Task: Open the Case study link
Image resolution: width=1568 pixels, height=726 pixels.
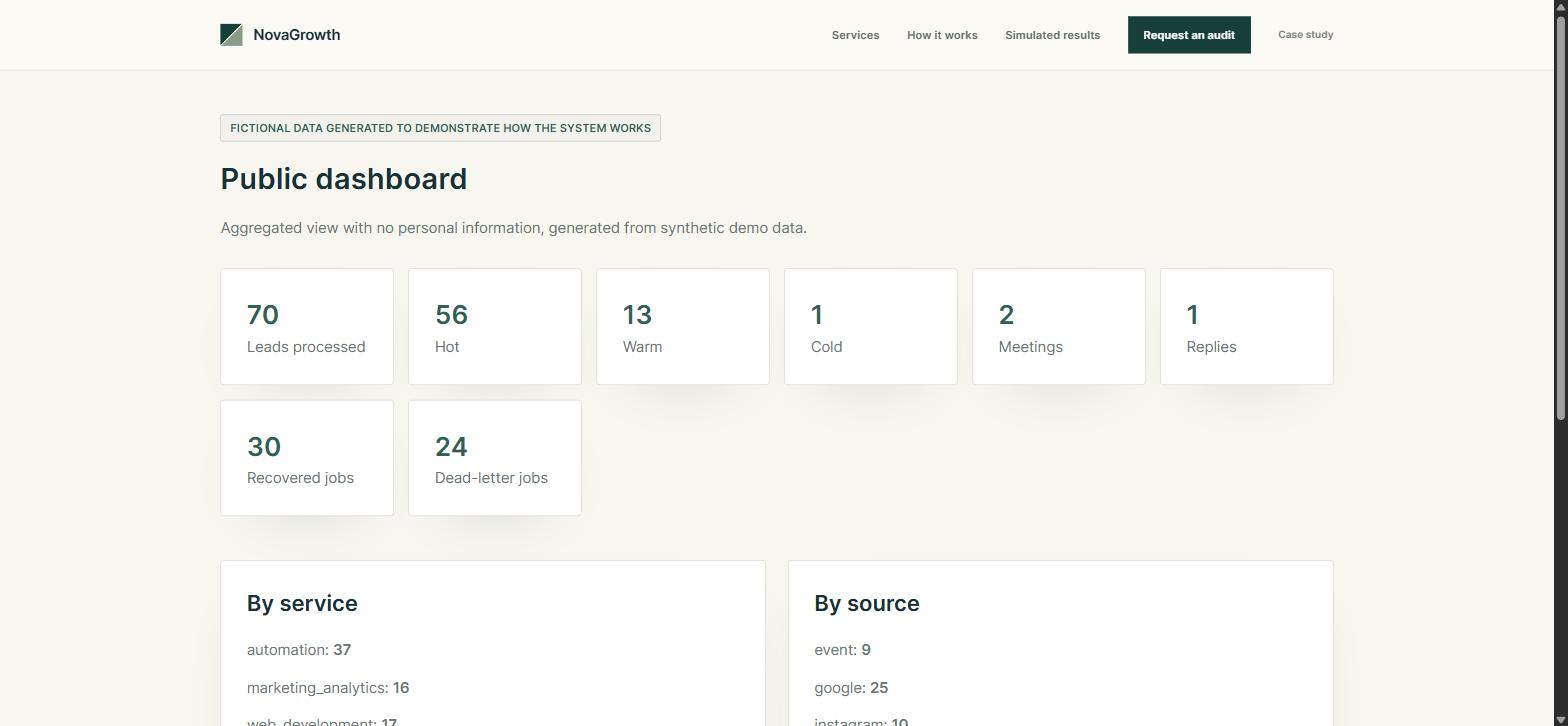Action: [x=1305, y=35]
